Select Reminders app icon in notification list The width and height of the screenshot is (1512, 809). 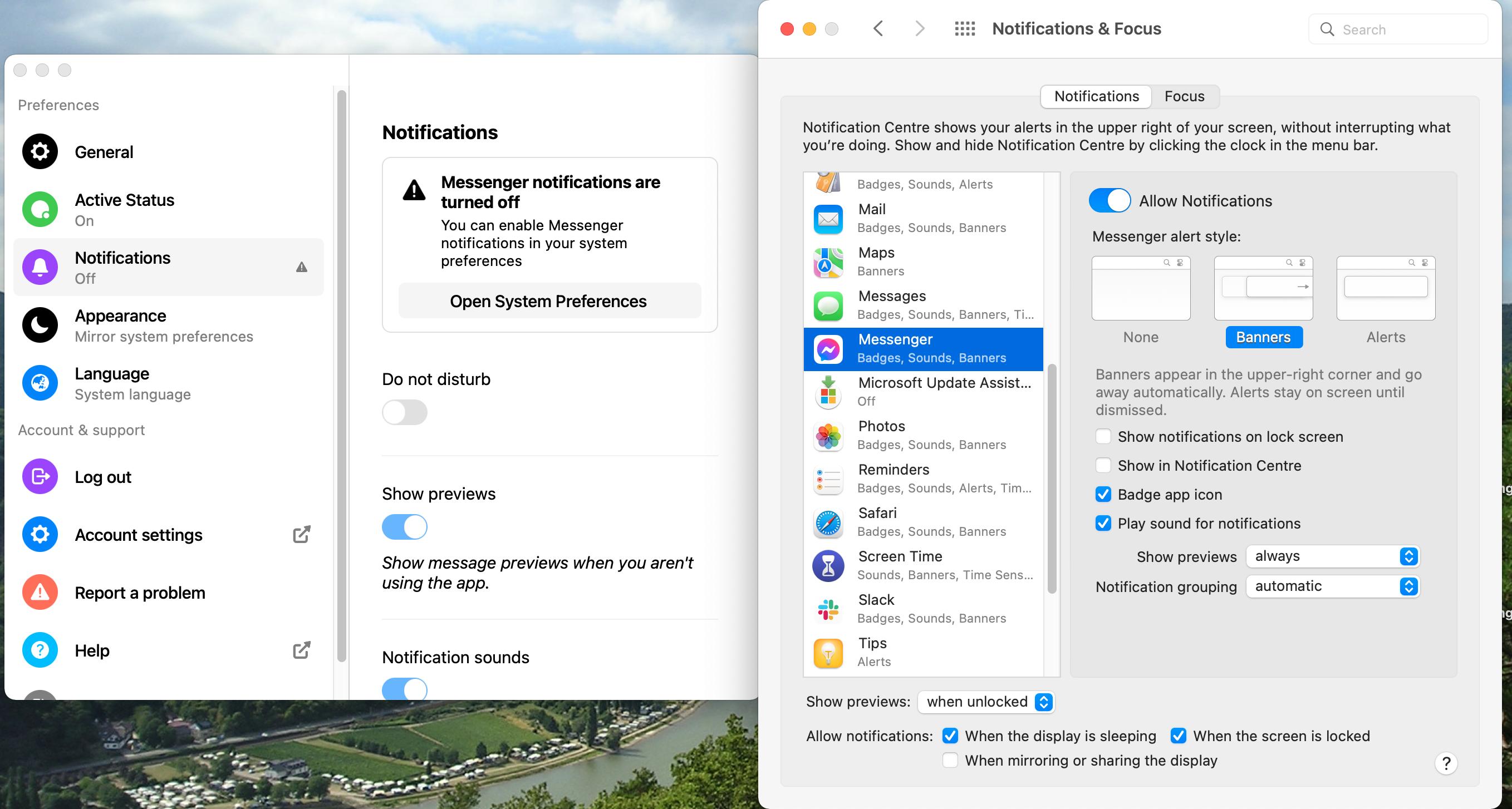[x=828, y=480]
